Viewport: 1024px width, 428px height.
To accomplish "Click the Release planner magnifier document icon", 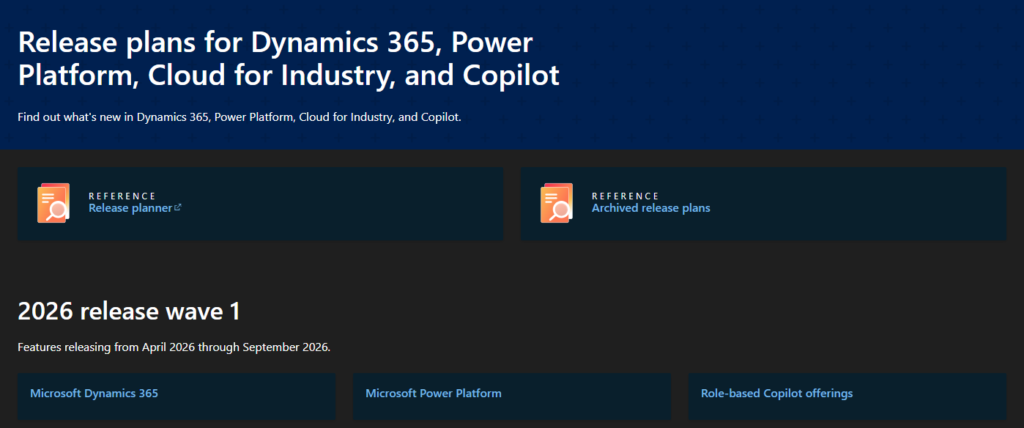I will (x=53, y=203).
